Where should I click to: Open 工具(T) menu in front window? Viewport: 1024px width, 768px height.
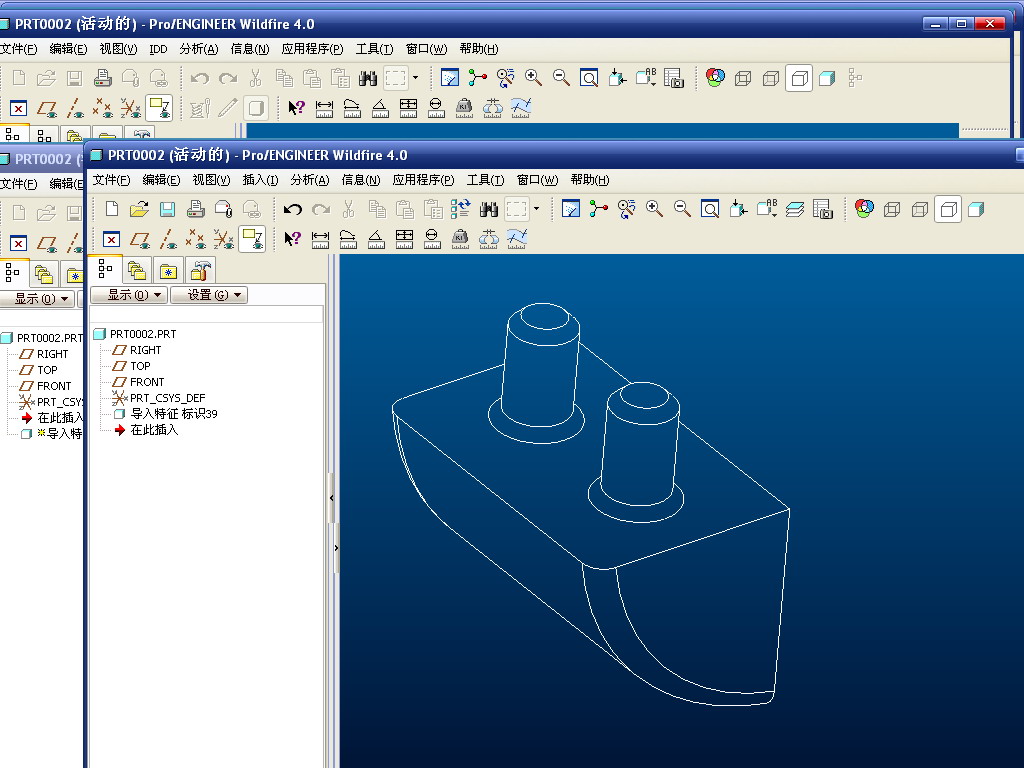click(485, 180)
